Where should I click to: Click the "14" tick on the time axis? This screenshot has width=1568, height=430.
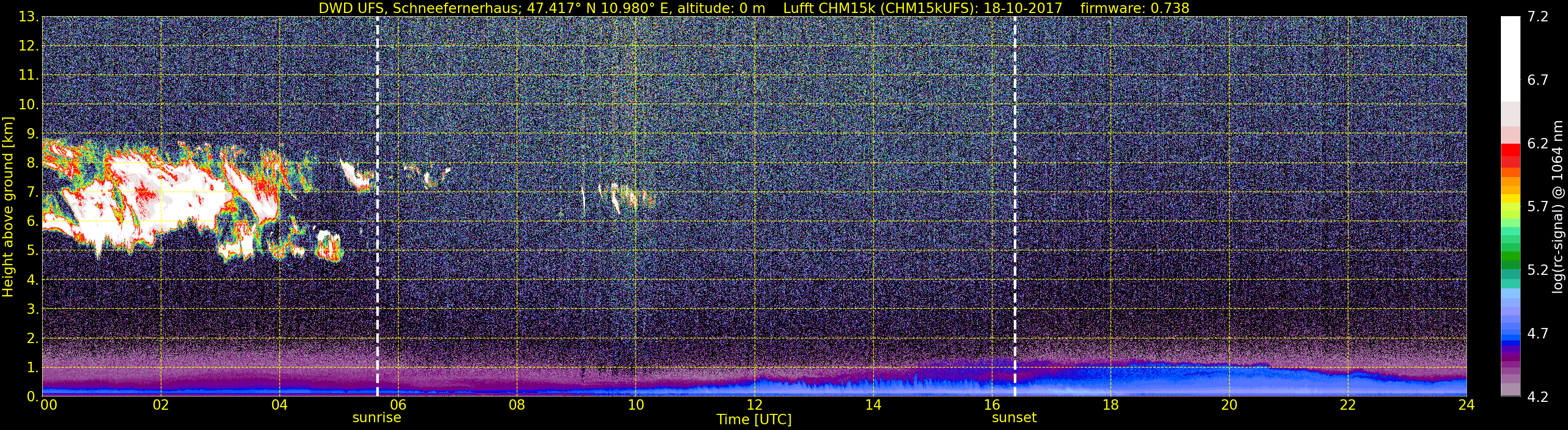click(873, 405)
